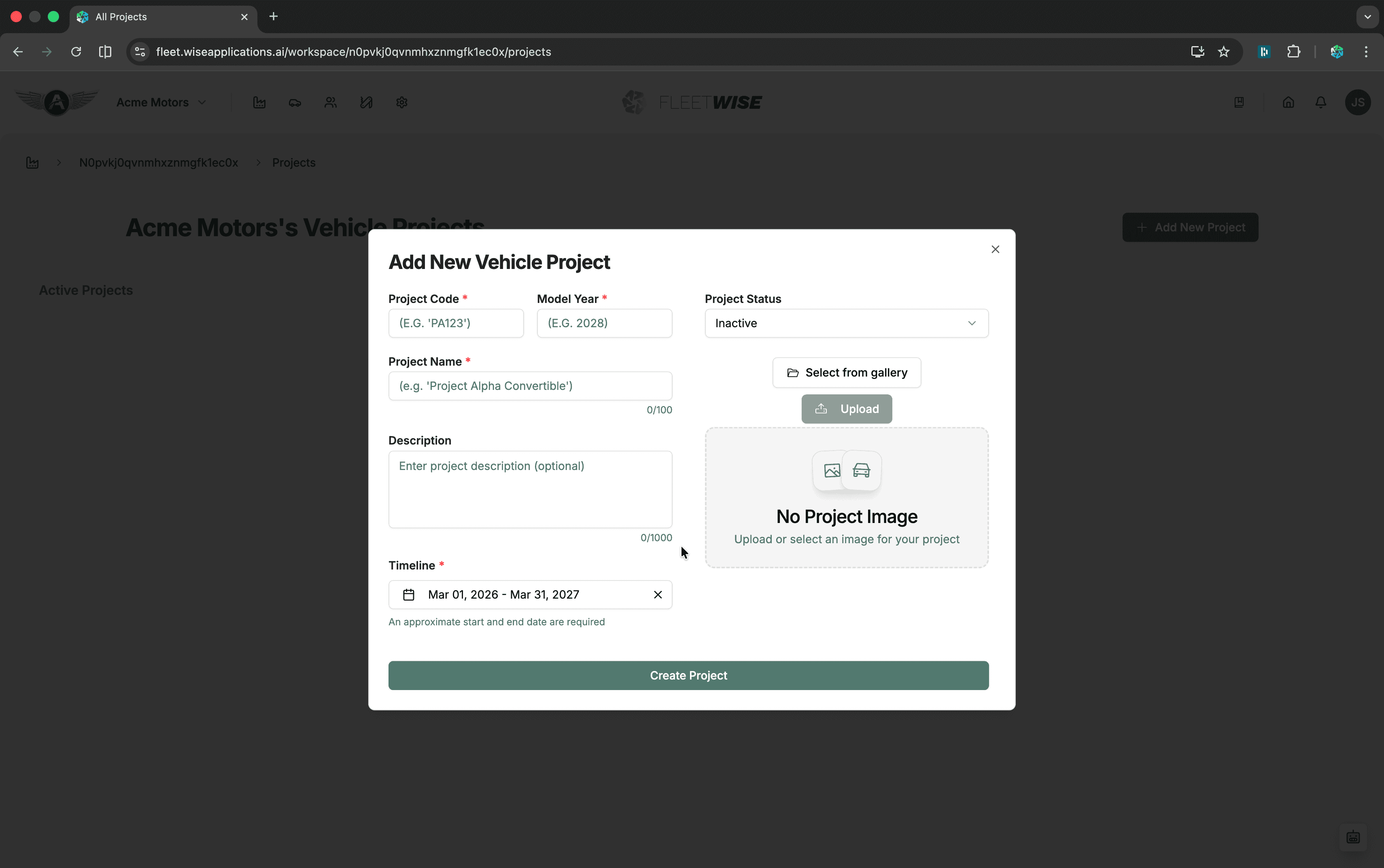
Task: Click the gallery image icon in placeholder
Action: [832, 471]
